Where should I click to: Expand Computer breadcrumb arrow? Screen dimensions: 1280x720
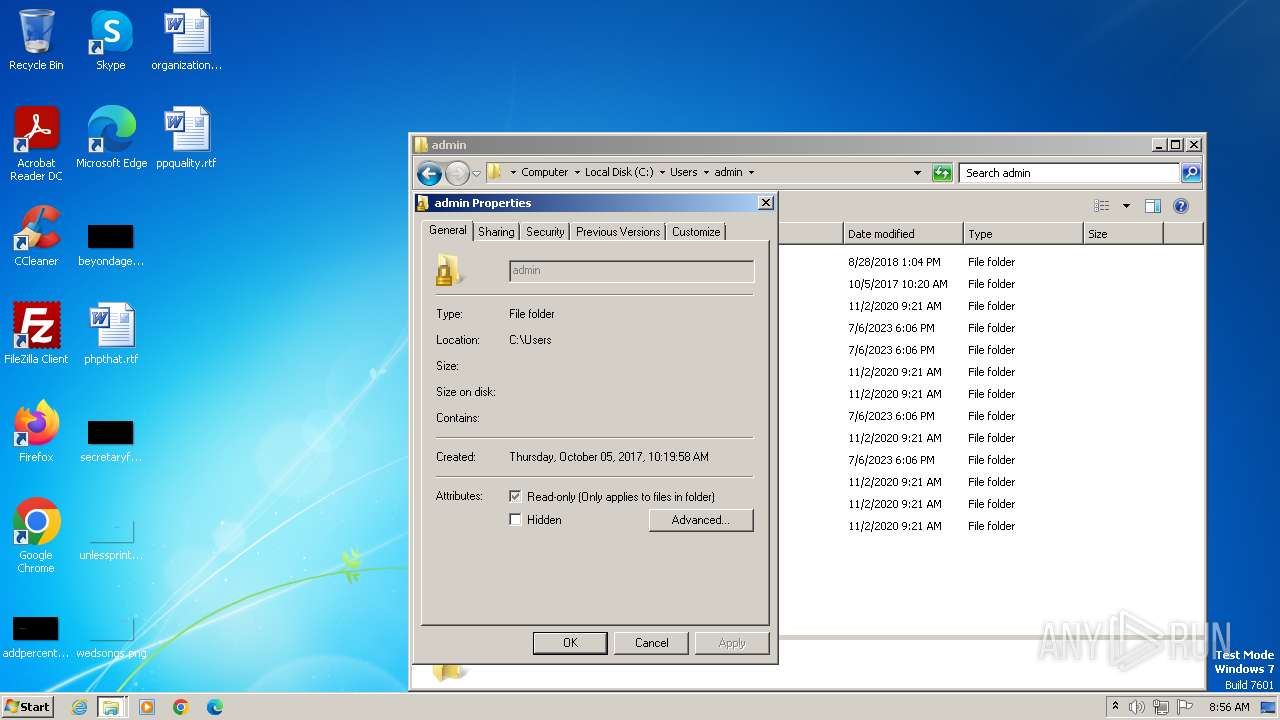coord(577,172)
